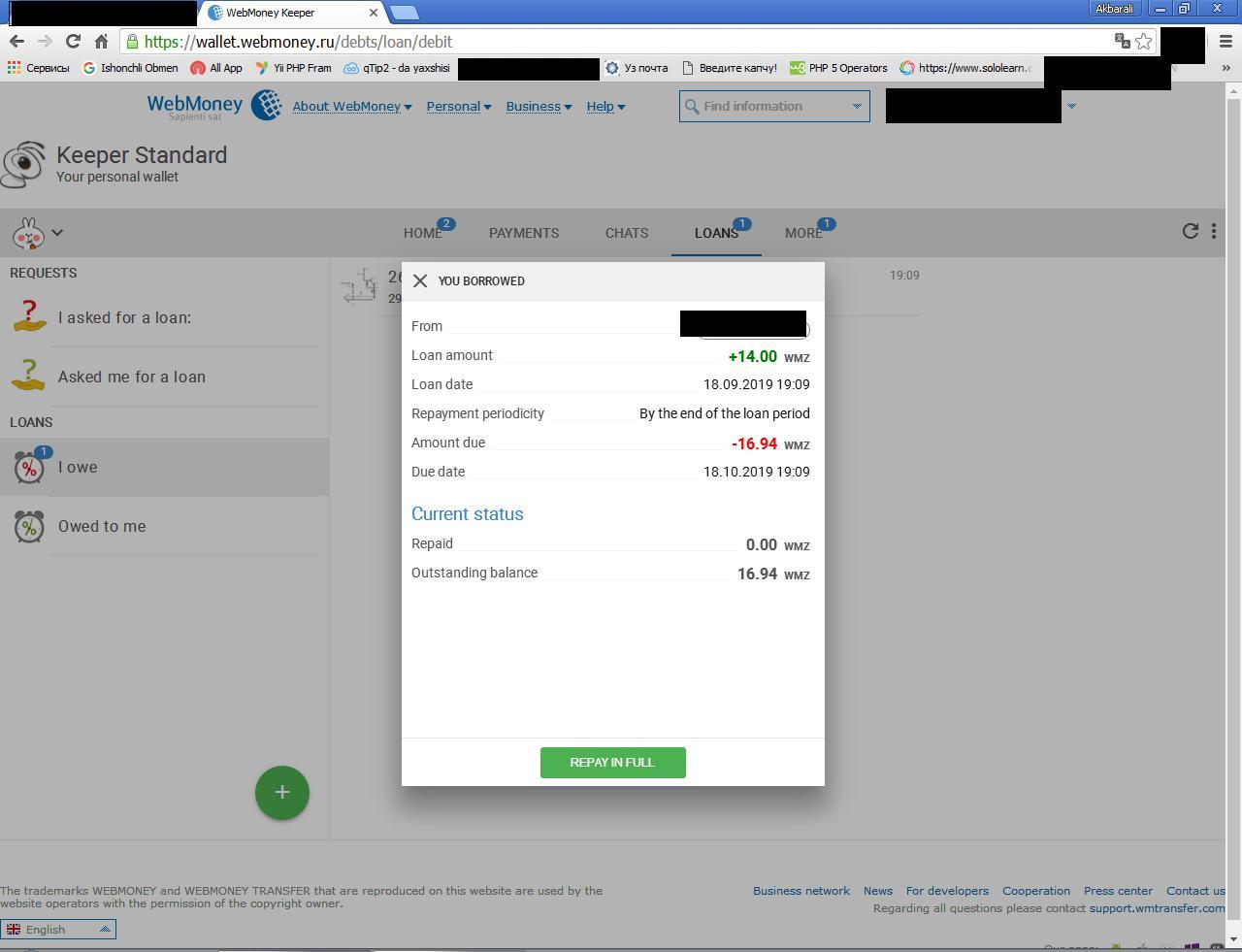1242x952 pixels.
Task: Select the I owe alarm clock icon
Action: [x=29, y=468]
